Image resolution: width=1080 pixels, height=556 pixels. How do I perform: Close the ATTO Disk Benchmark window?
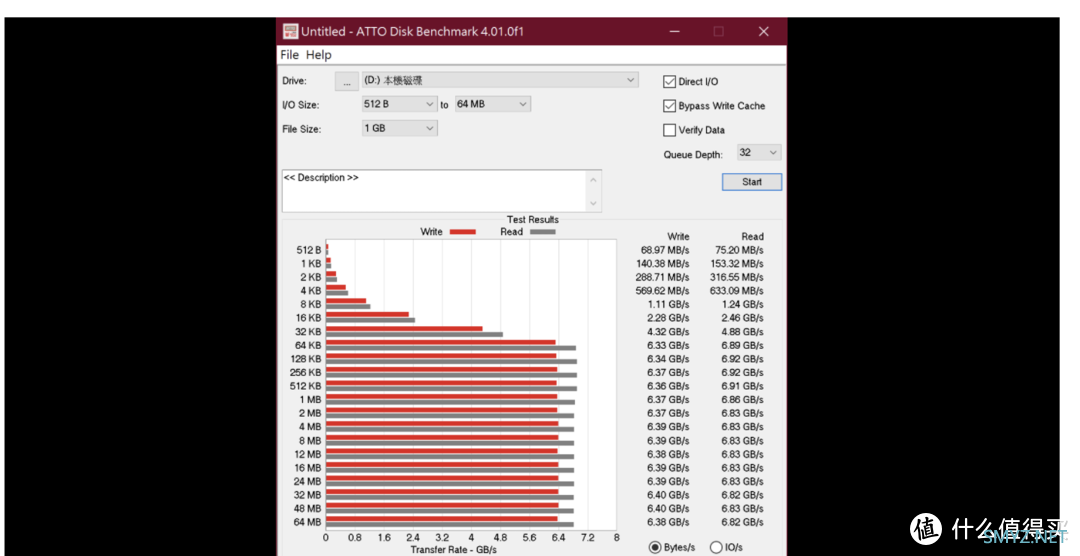point(763,31)
